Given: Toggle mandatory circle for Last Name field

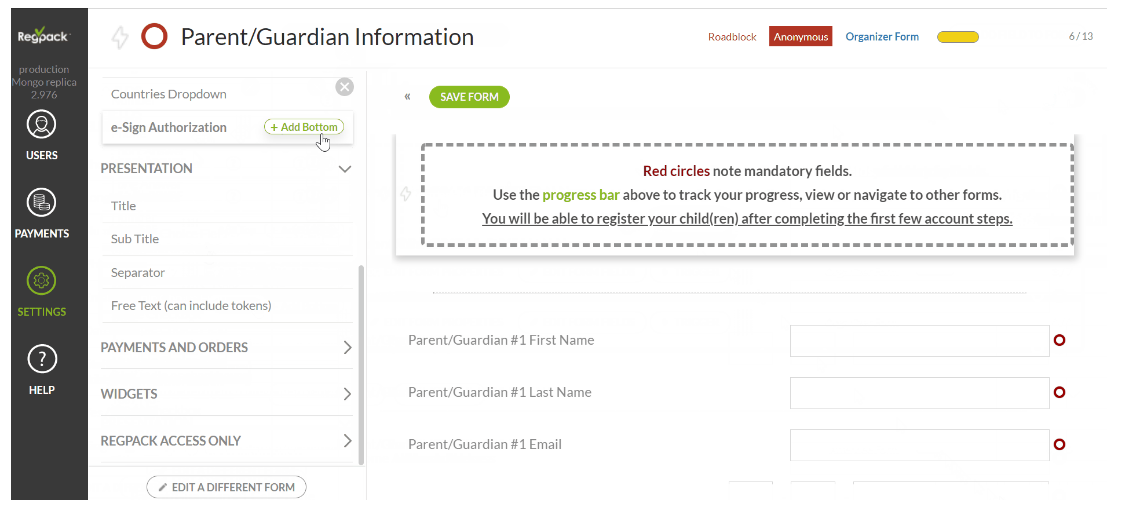Looking at the screenshot, I should pyautogui.click(x=1060, y=392).
